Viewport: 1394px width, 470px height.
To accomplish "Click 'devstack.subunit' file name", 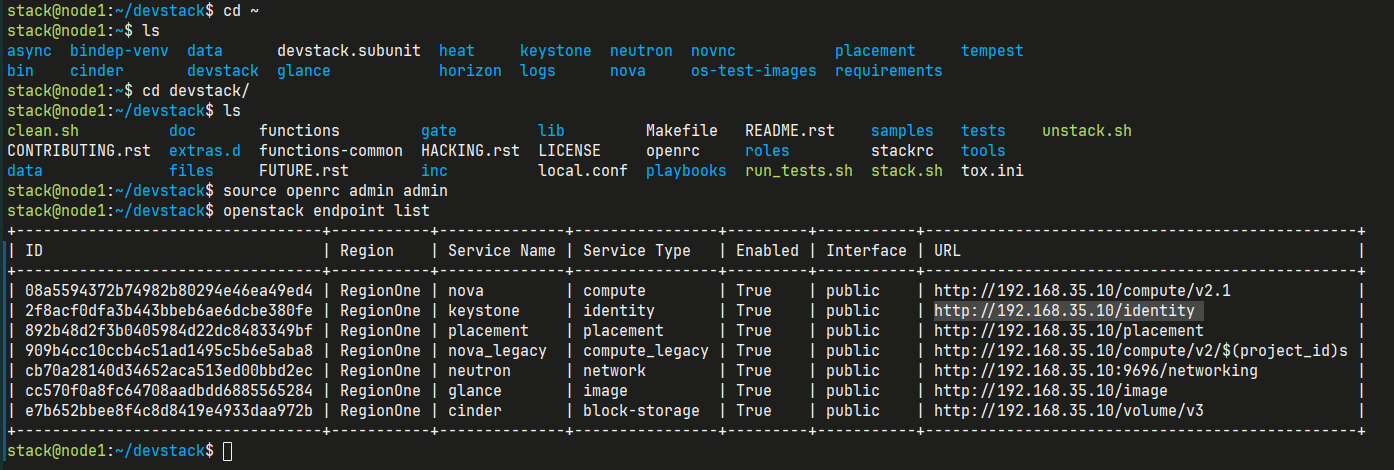I will pos(349,50).
